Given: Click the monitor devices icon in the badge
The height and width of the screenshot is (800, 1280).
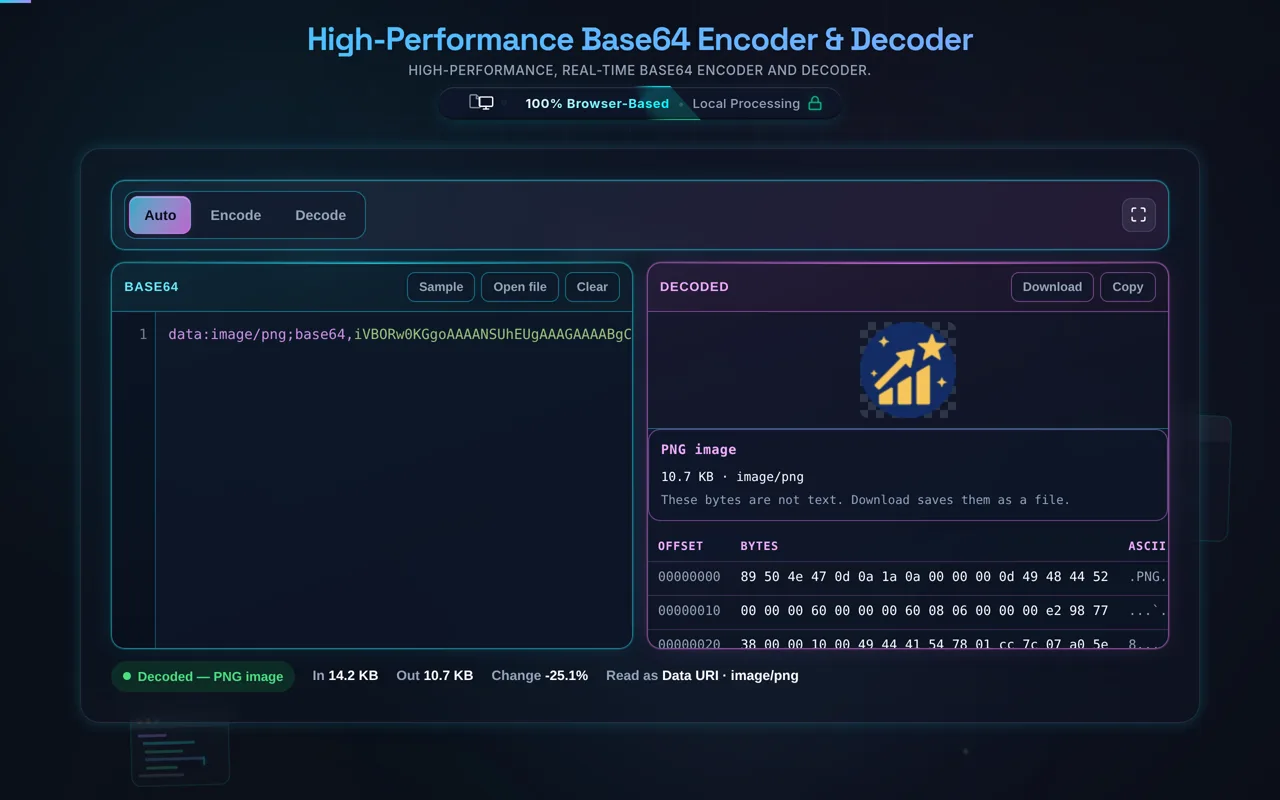Looking at the screenshot, I should coord(481,103).
